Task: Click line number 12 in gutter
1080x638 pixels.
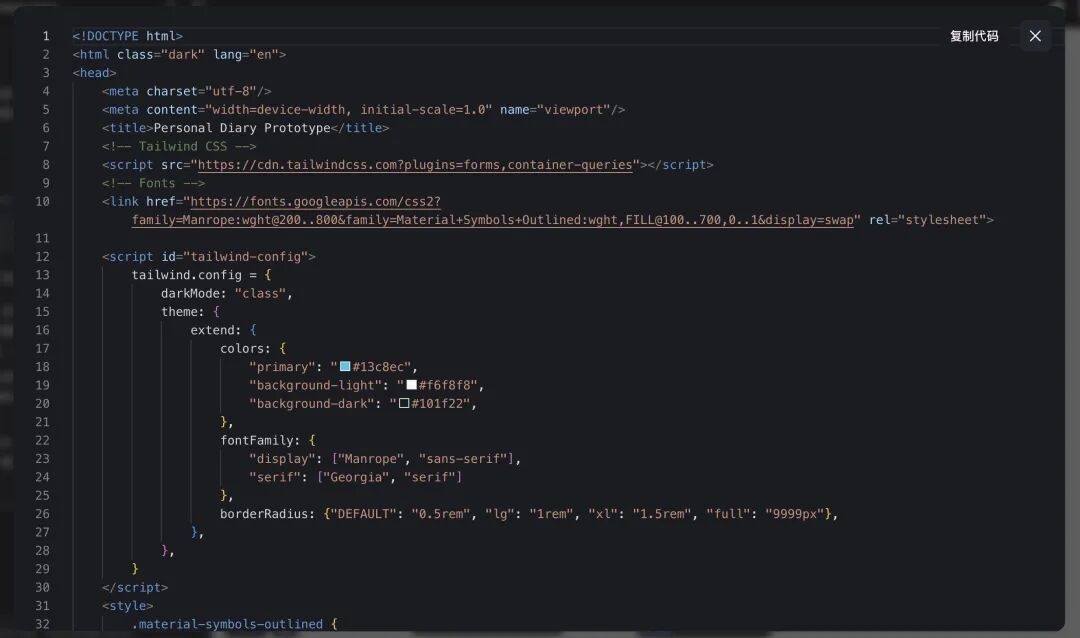Action: pyautogui.click(x=42, y=256)
